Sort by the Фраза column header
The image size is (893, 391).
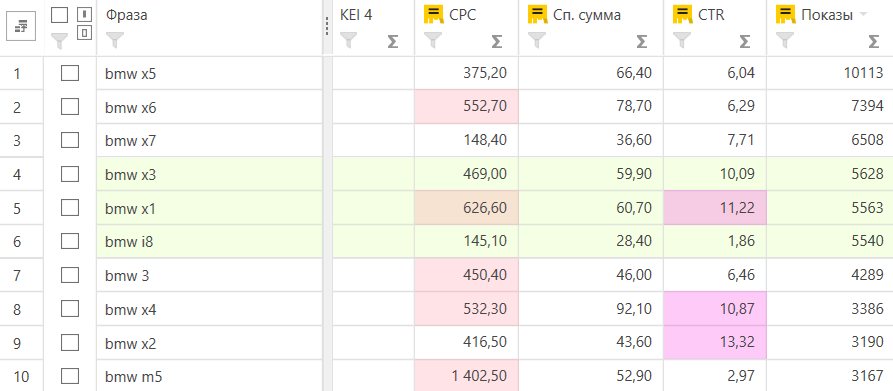click(x=126, y=15)
